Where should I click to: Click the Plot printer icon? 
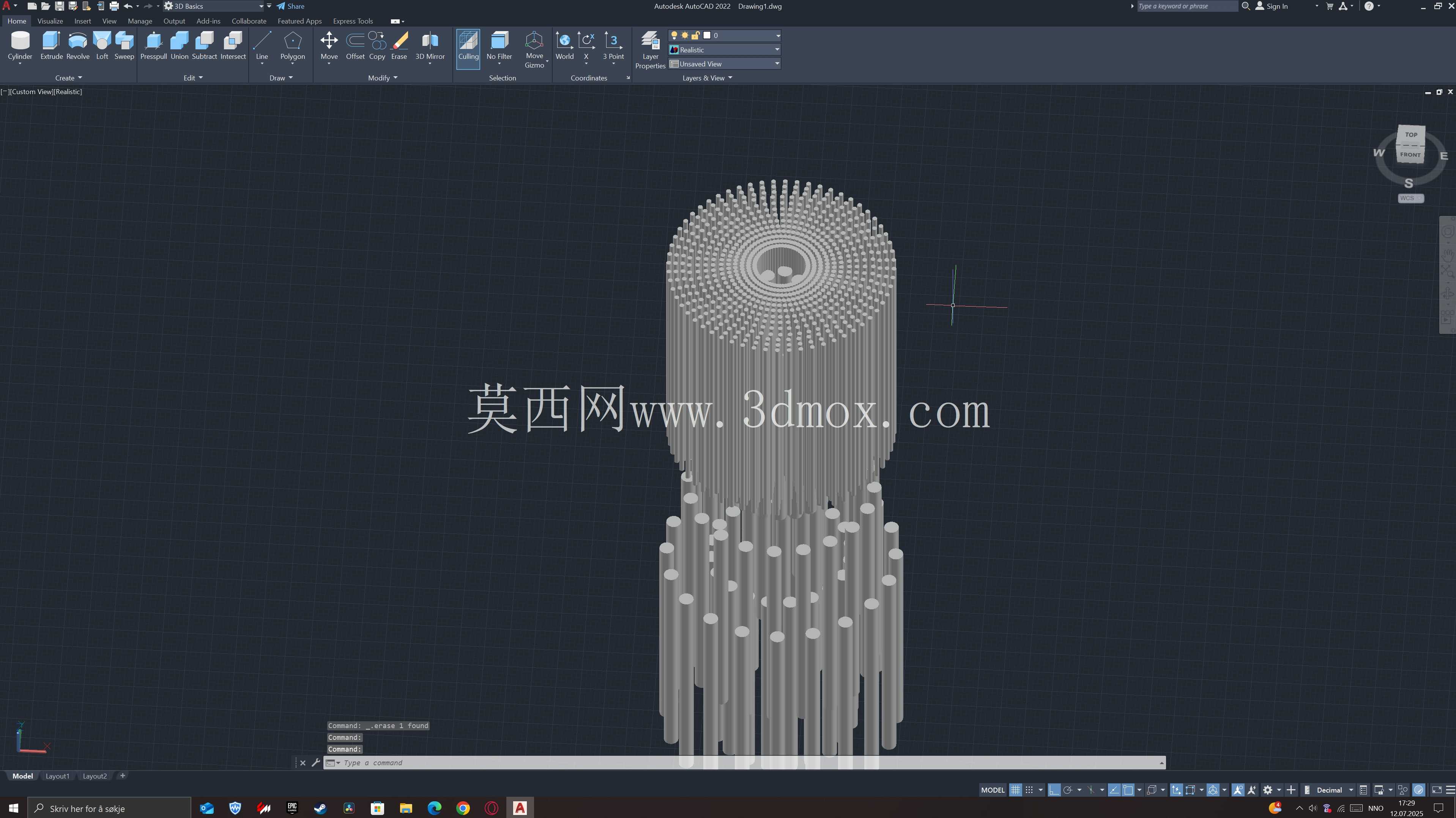point(114,6)
